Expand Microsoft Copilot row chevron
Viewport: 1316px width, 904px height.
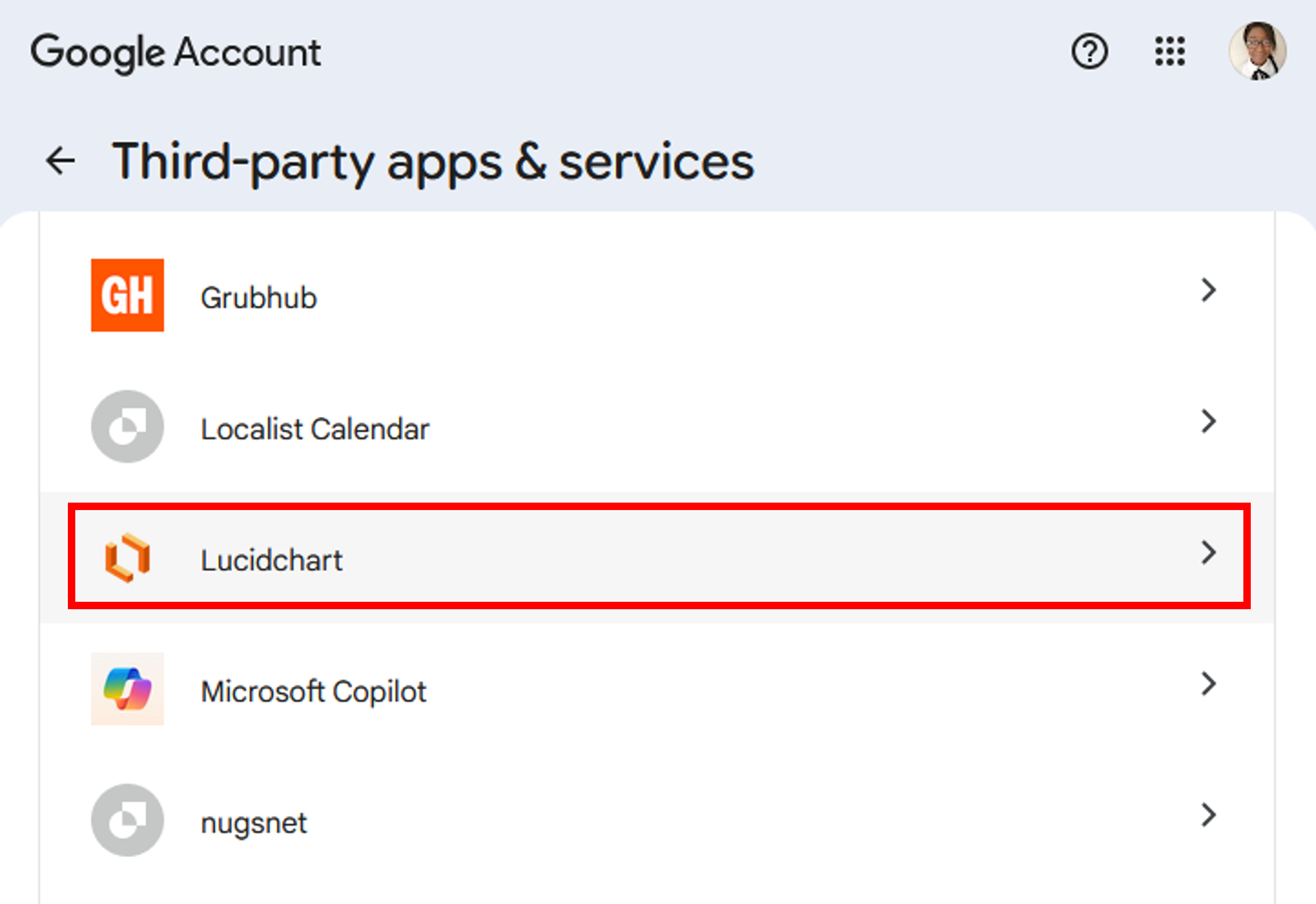(1208, 683)
